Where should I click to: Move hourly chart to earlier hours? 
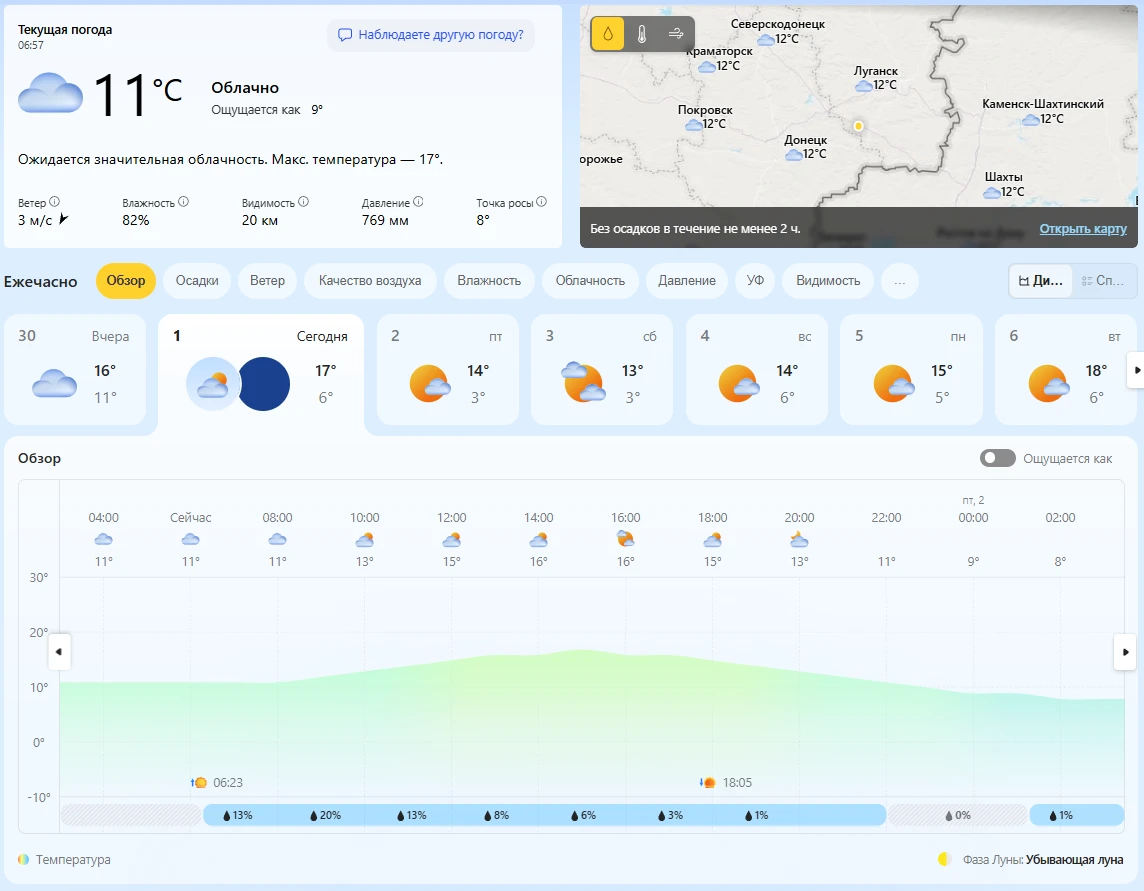click(x=59, y=652)
